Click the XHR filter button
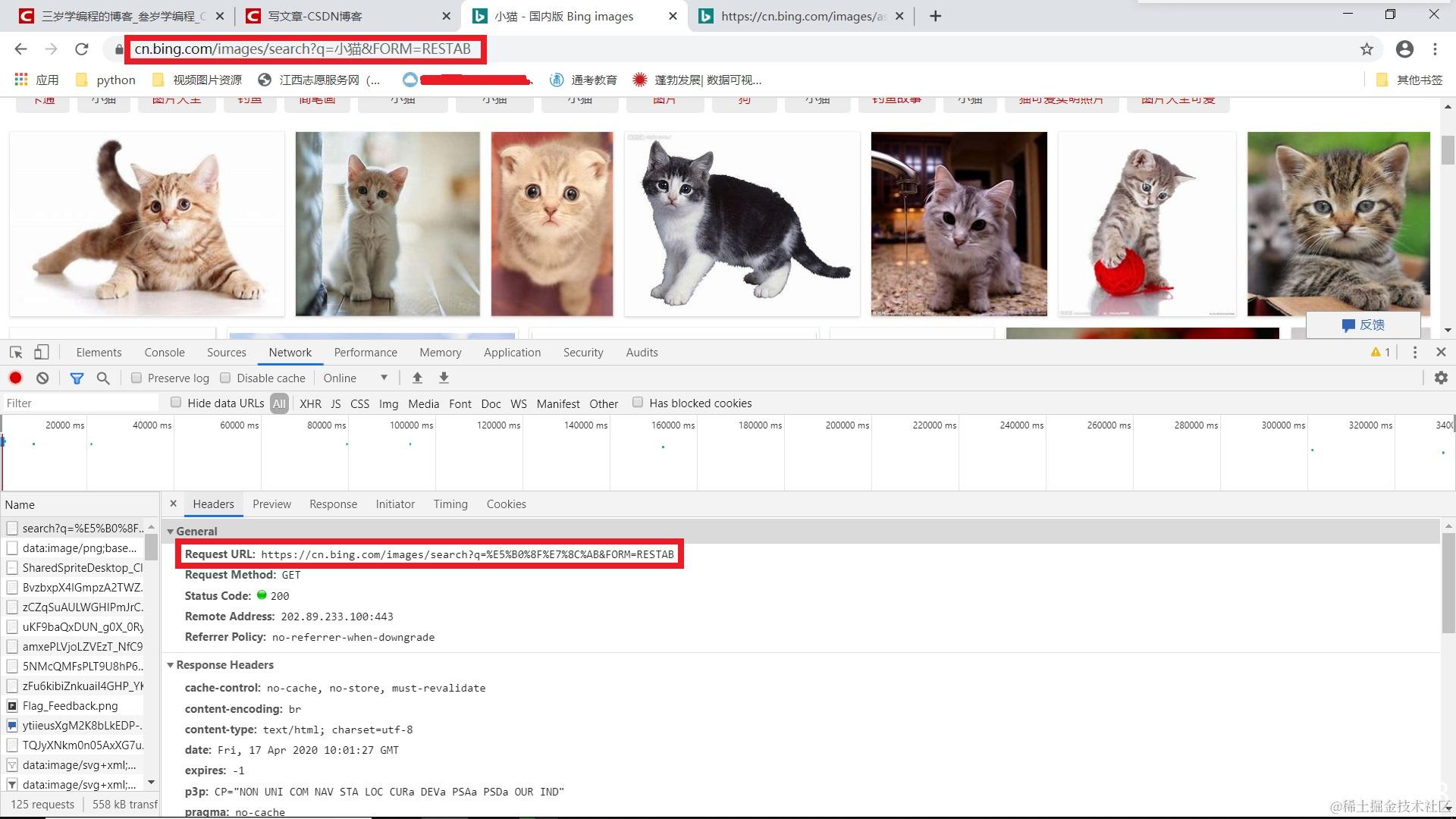The height and width of the screenshot is (819, 1456). click(x=310, y=403)
